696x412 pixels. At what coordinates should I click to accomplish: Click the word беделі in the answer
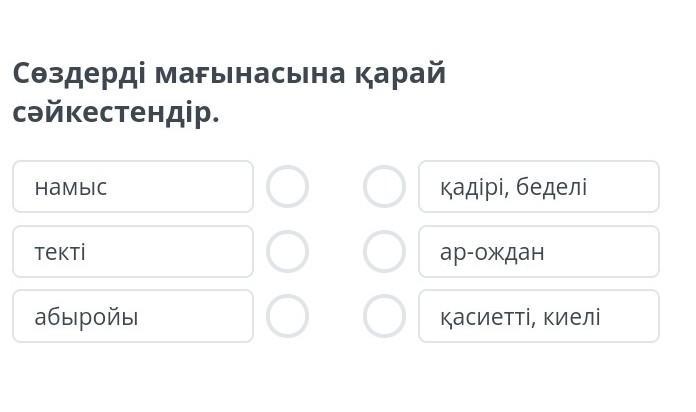tap(552, 187)
